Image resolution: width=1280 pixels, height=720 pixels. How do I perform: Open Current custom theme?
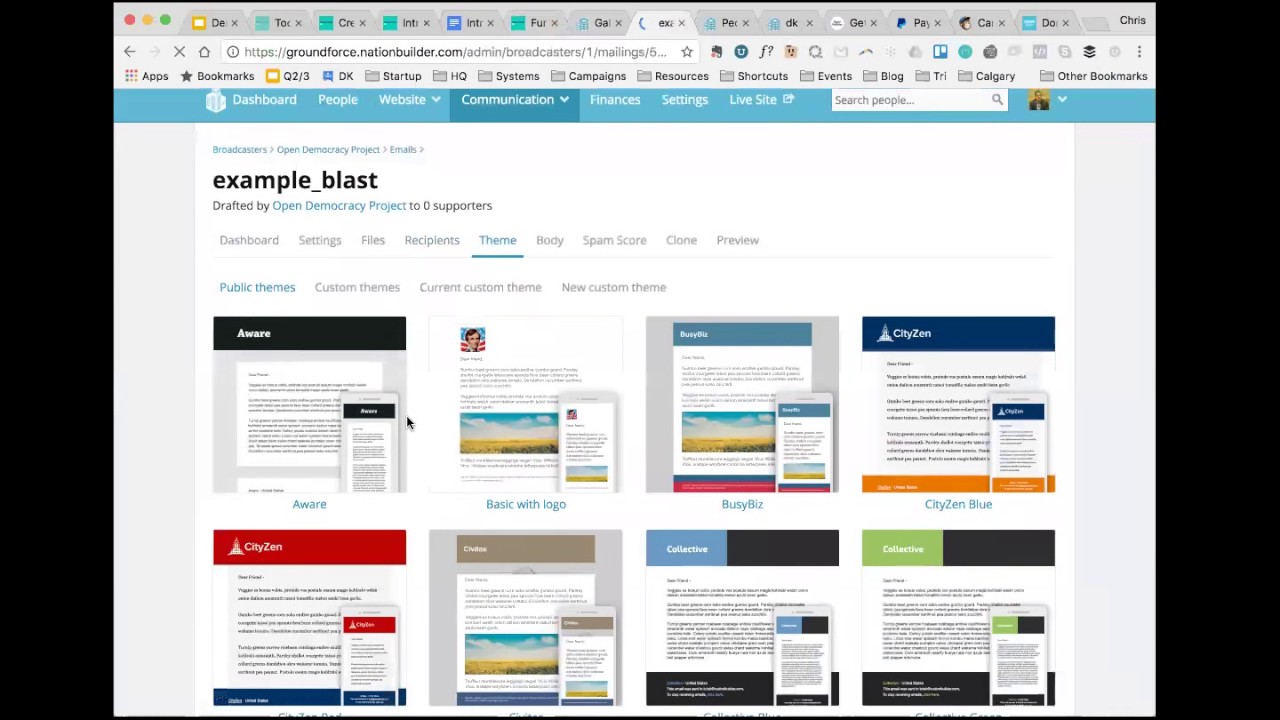click(x=480, y=287)
